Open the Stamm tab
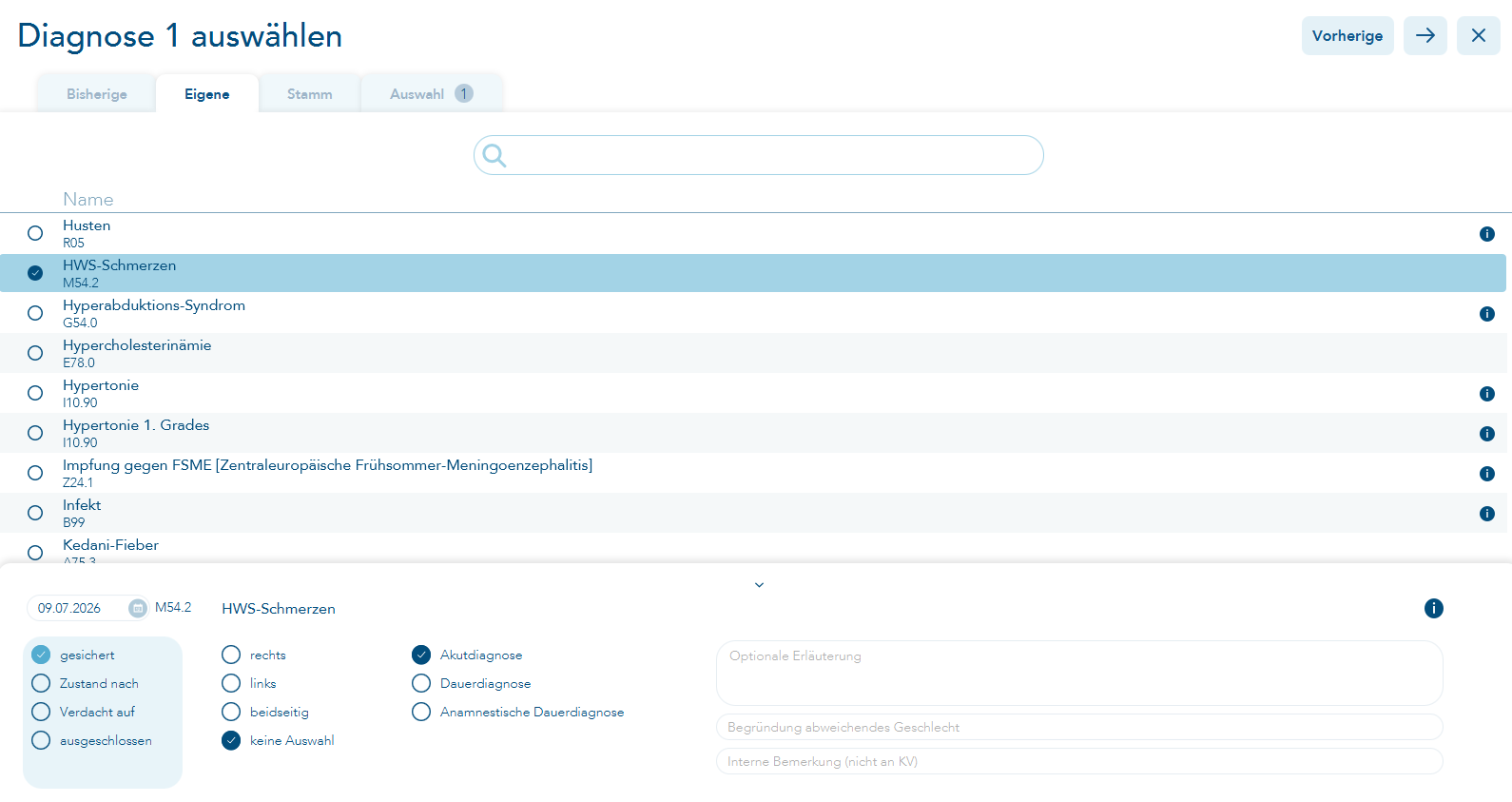 pyautogui.click(x=310, y=94)
